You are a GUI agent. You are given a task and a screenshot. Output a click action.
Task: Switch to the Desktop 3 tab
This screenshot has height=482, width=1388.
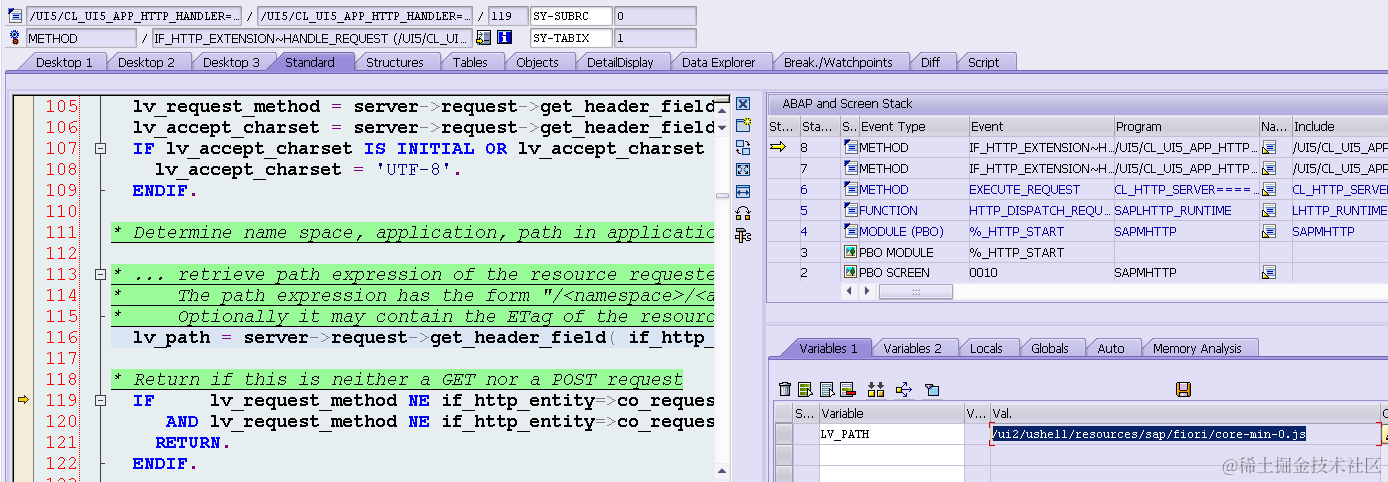231,62
